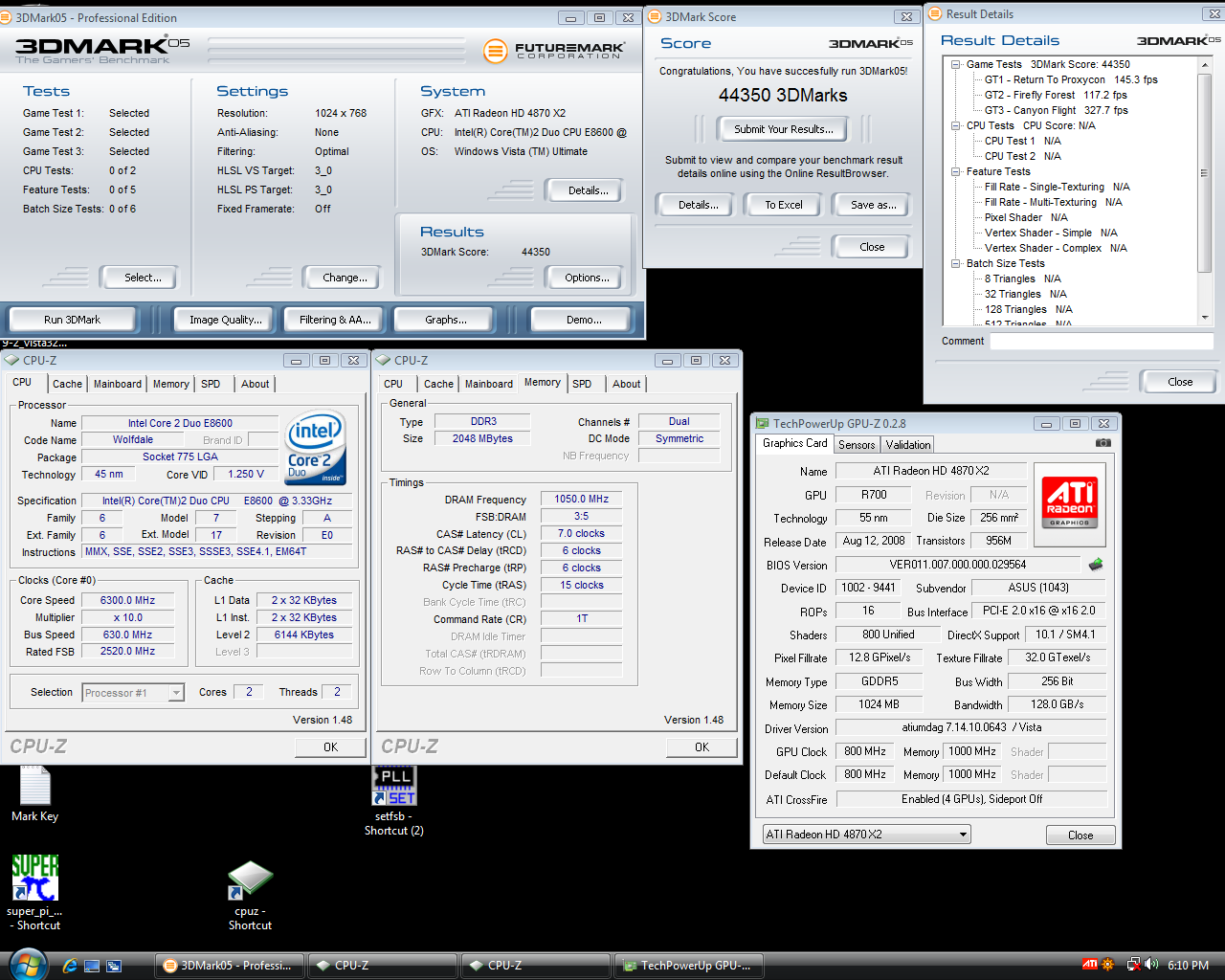Viewport: 1225px width, 980px height.
Task: Click the Save as... button
Action: click(x=873, y=205)
